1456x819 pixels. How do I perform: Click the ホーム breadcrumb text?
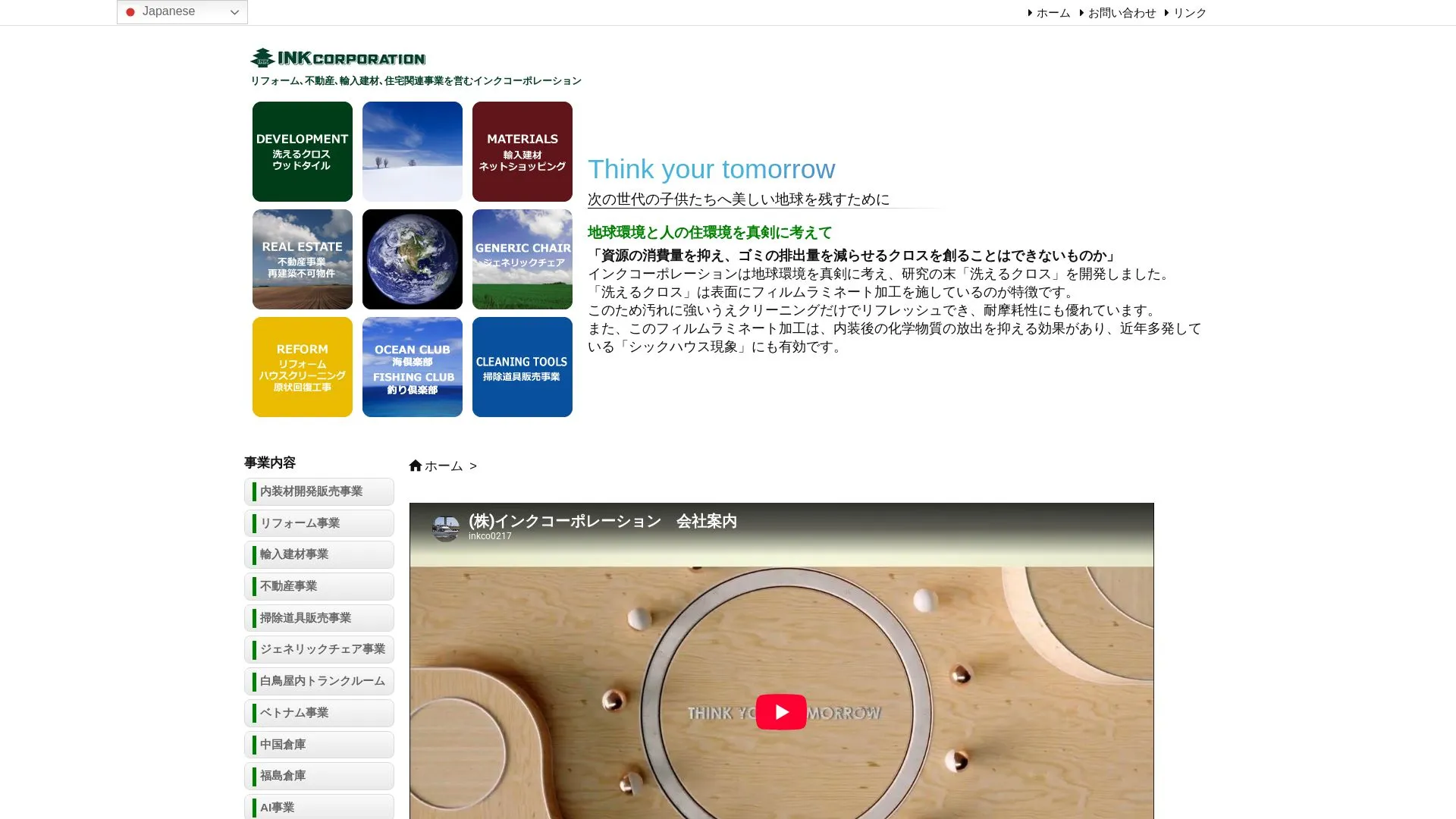click(444, 466)
